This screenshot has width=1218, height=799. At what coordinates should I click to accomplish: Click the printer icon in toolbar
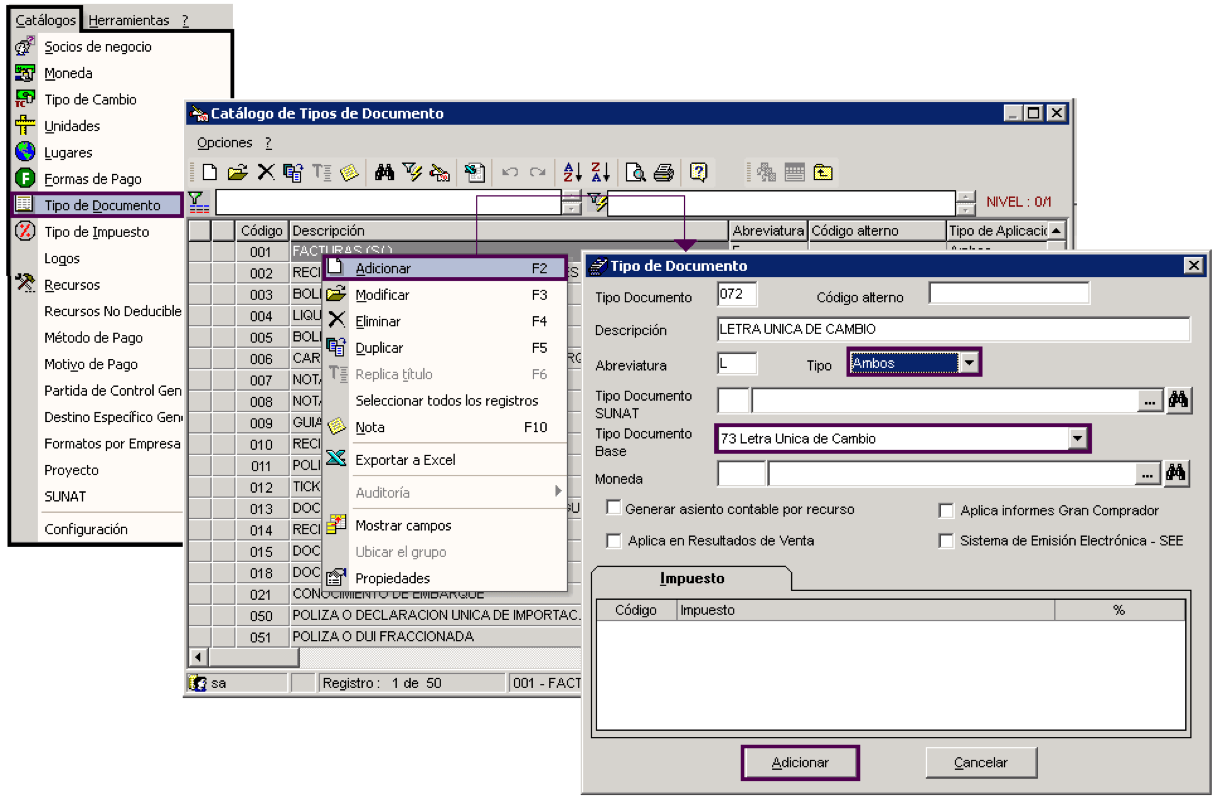(x=664, y=172)
